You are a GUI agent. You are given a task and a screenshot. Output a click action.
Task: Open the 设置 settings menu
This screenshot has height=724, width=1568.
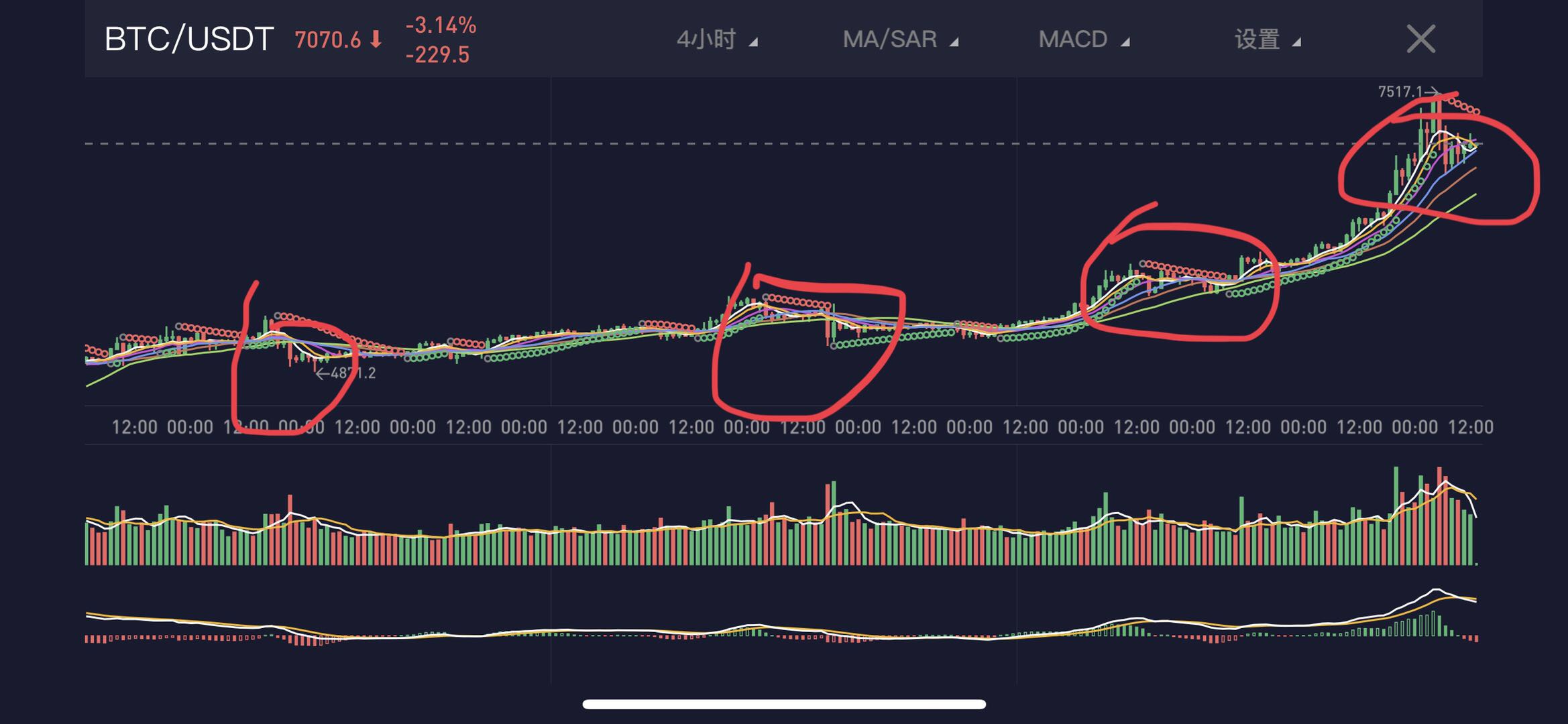point(1268,40)
